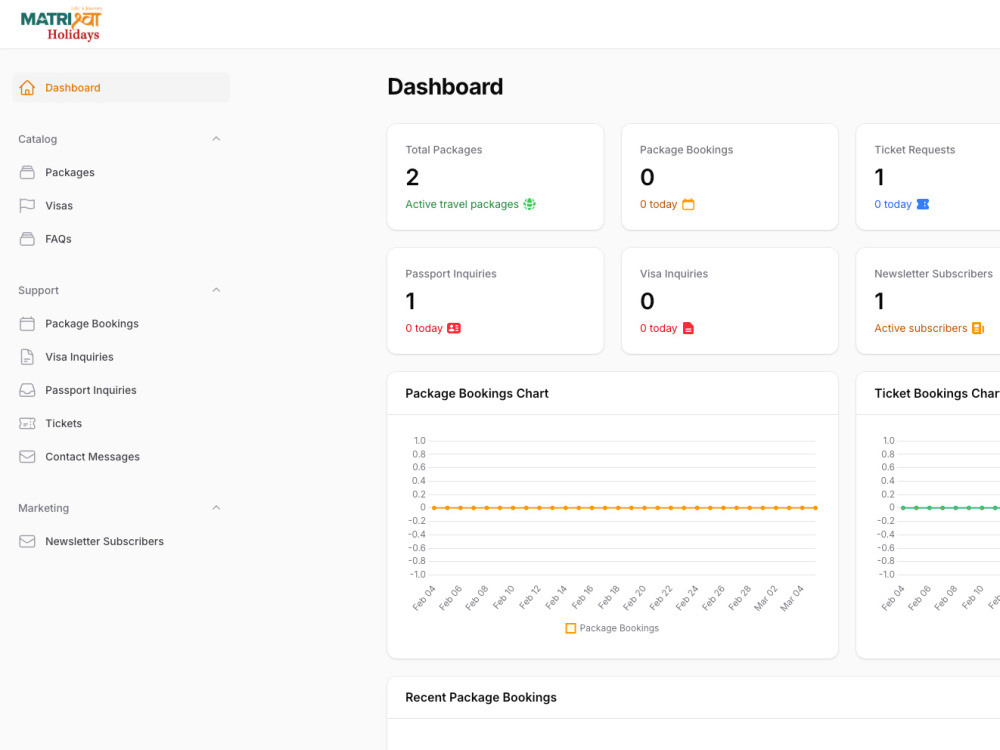
Task: Open Package Bookings in the sidebar
Action: [x=121, y=323]
